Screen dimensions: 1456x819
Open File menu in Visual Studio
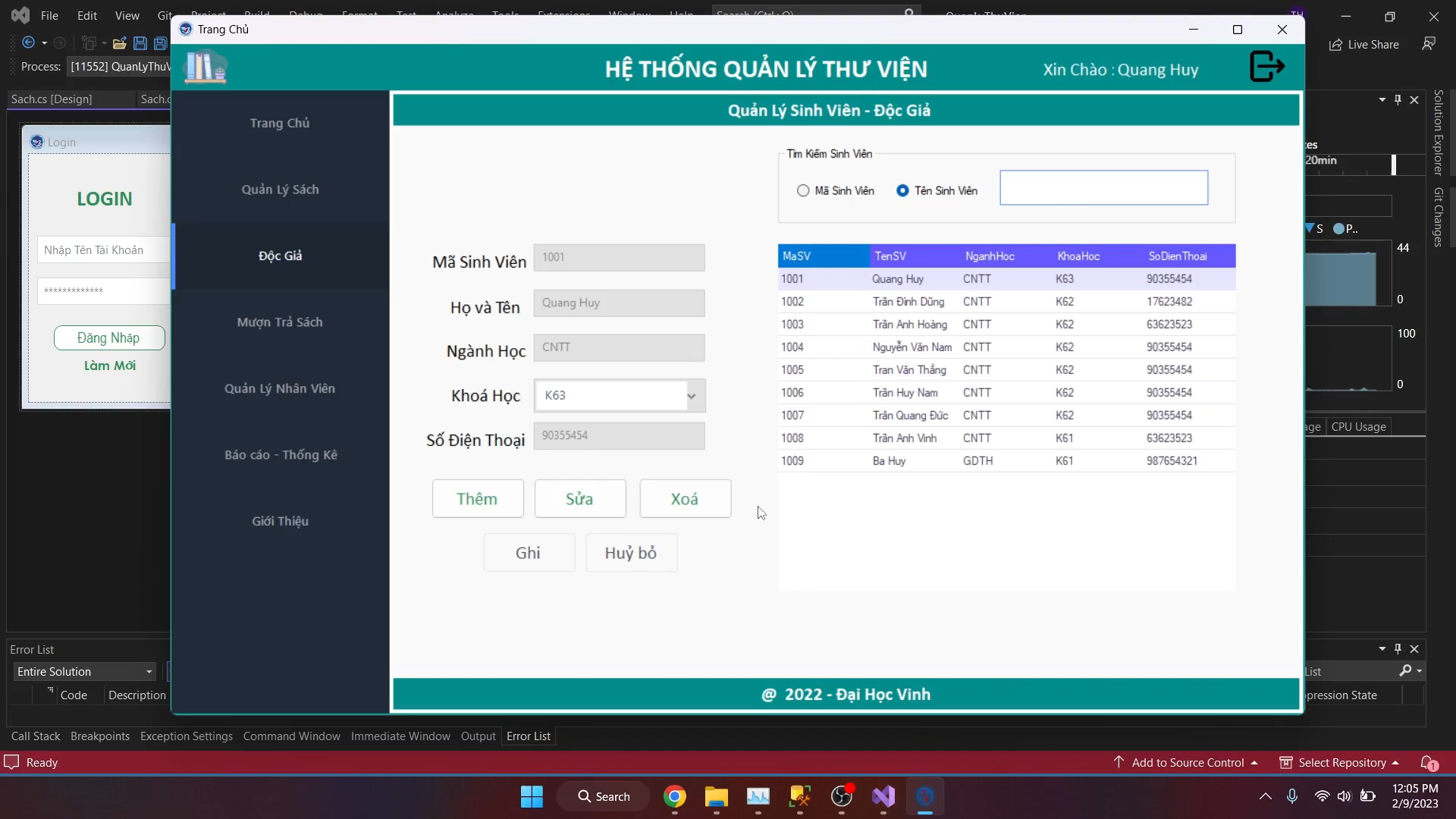[x=49, y=15]
